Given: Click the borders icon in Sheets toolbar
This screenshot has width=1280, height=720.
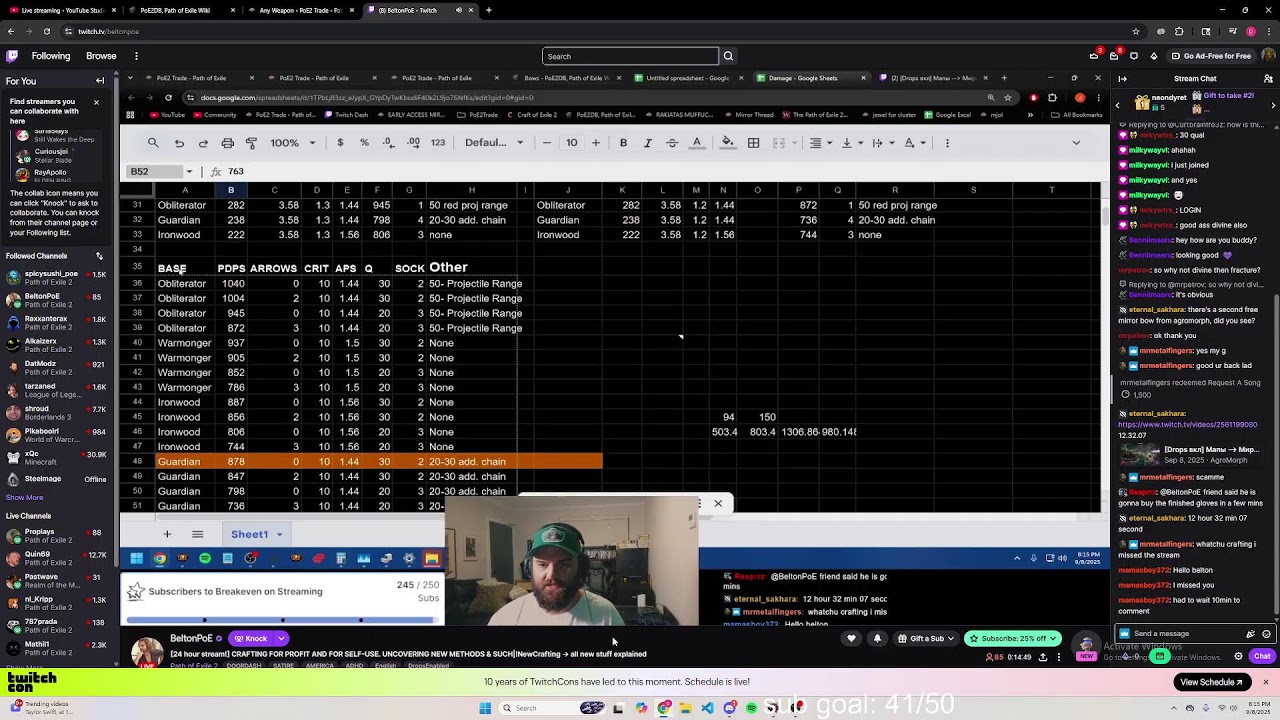Looking at the screenshot, I should [754, 143].
